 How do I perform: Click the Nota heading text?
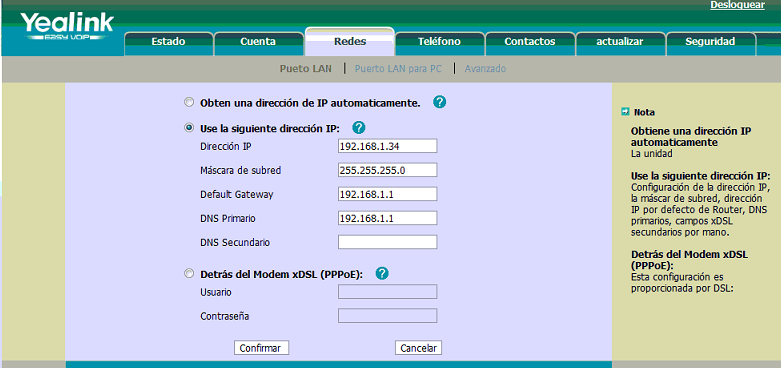644,113
